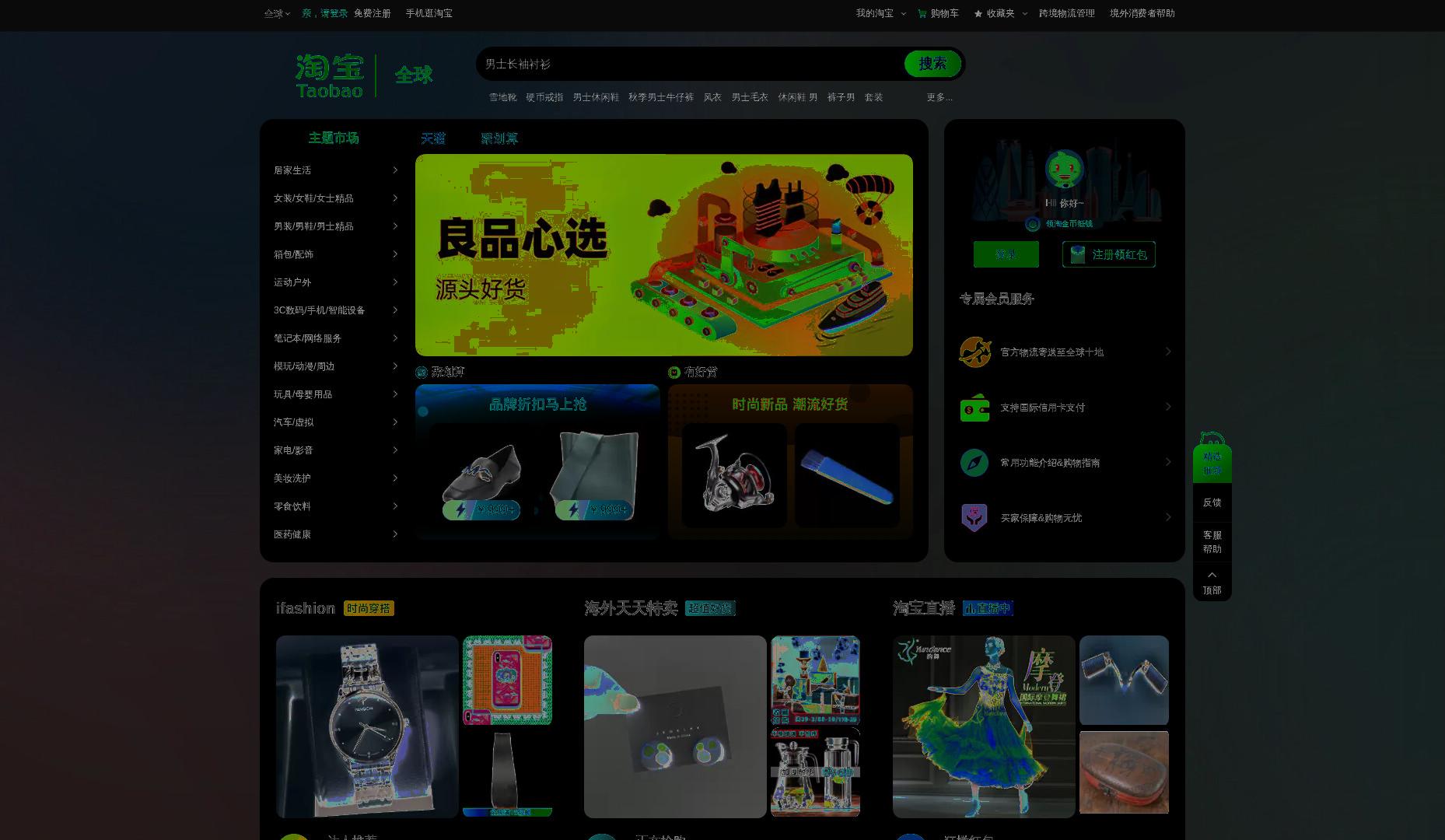
Task: Open the fishing reel product
Action: click(x=734, y=474)
